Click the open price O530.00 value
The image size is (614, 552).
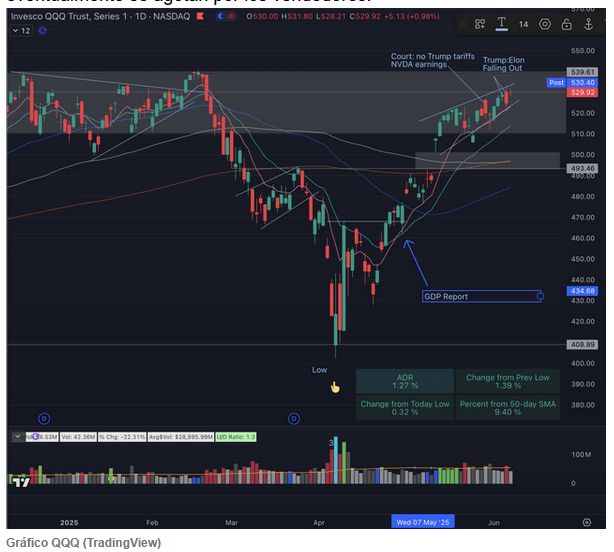pos(262,16)
